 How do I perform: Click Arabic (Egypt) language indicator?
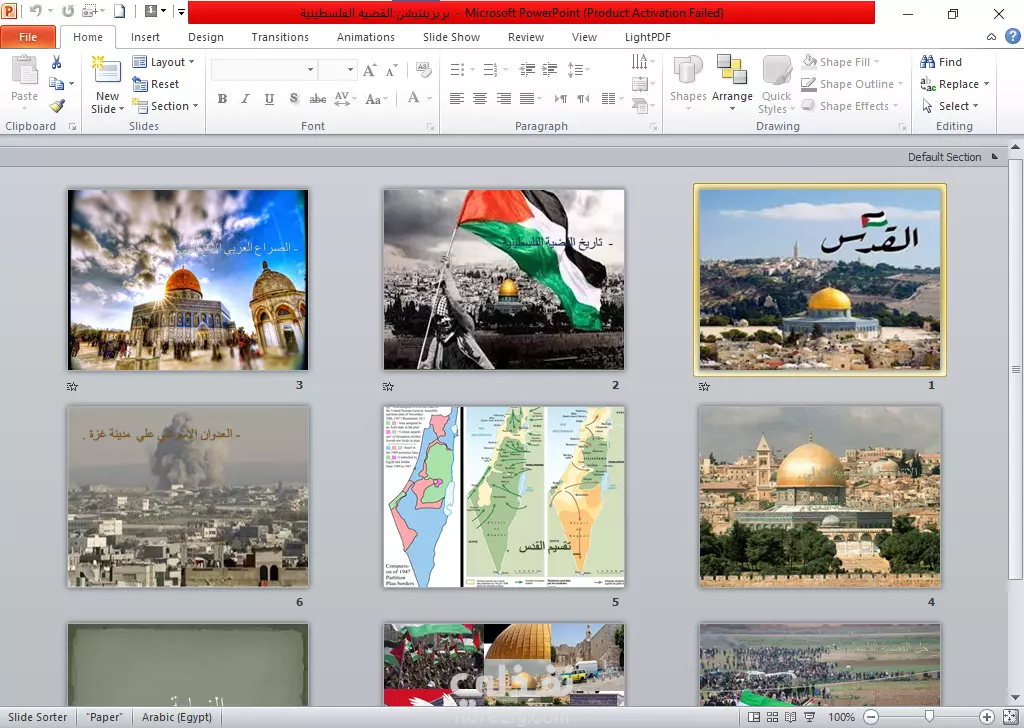177,717
